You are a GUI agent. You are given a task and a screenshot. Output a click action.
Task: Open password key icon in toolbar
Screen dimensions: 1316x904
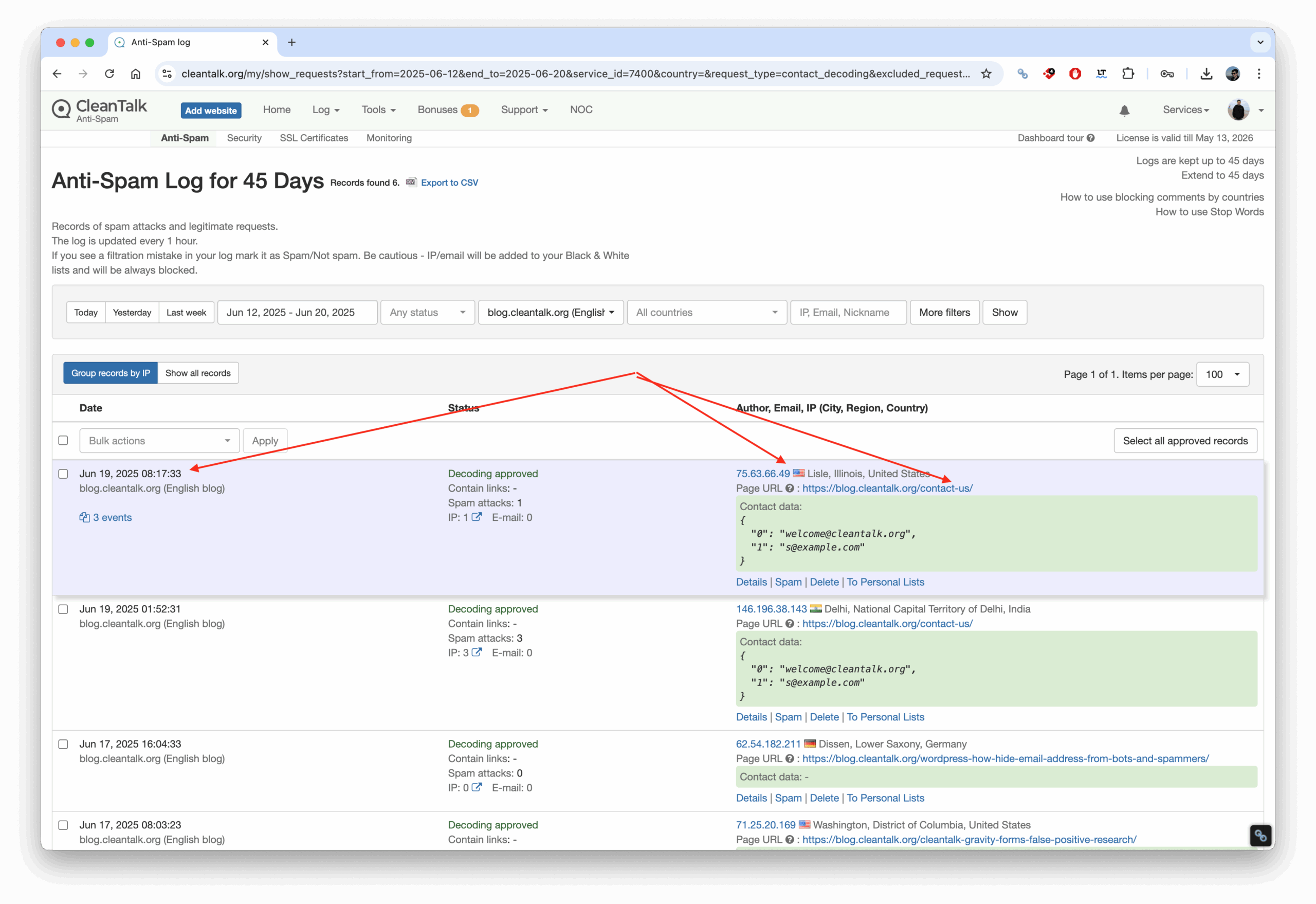1166,74
